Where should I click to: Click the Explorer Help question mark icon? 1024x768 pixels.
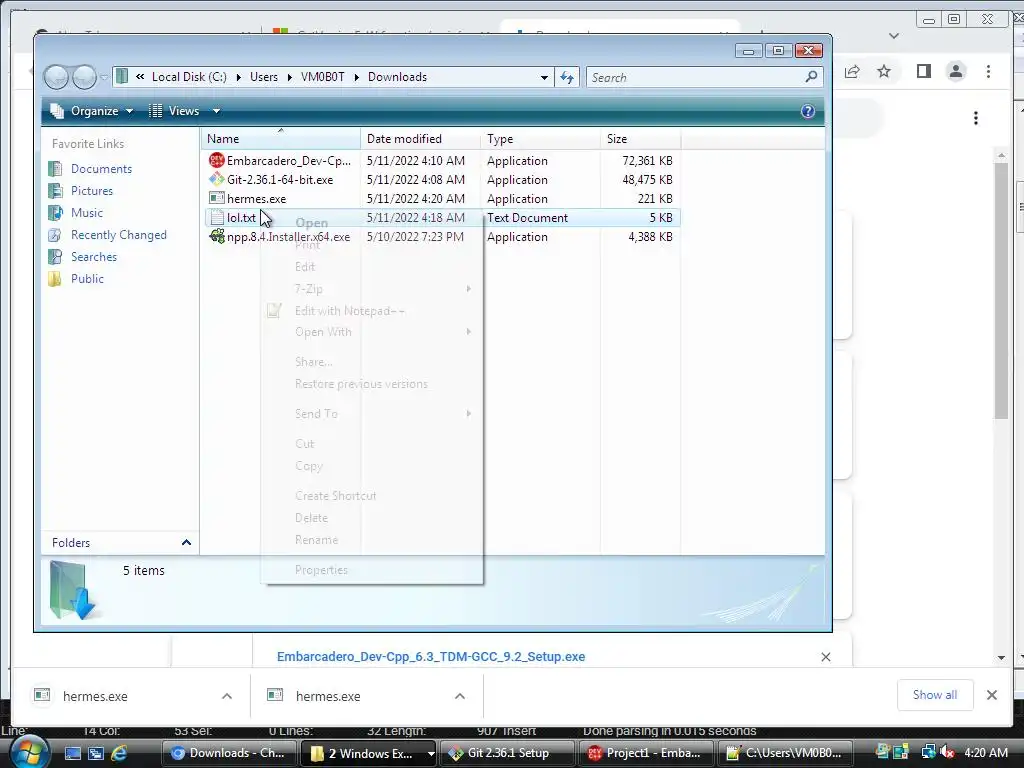[808, 111]
